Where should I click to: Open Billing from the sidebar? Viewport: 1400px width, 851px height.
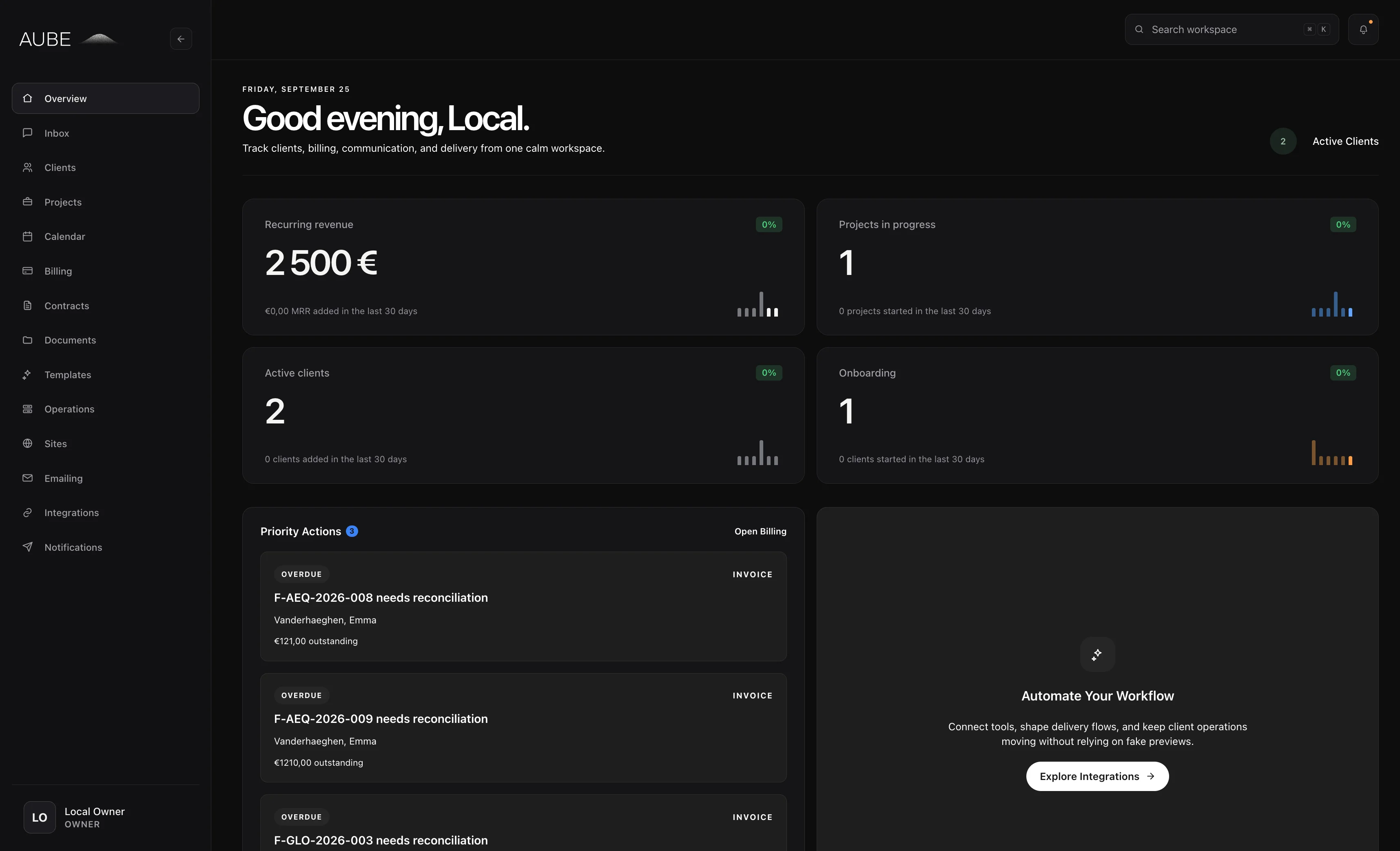click(x=106, y=271)
